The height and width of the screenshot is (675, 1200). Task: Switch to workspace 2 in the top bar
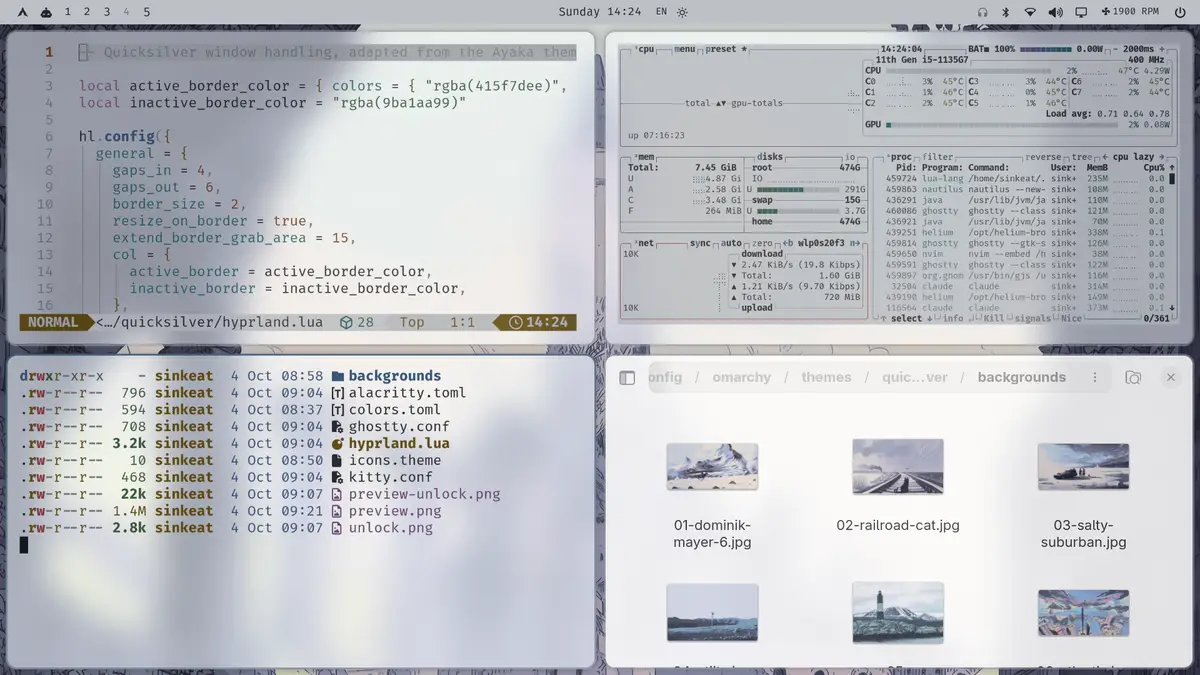[x=87, y=12]
